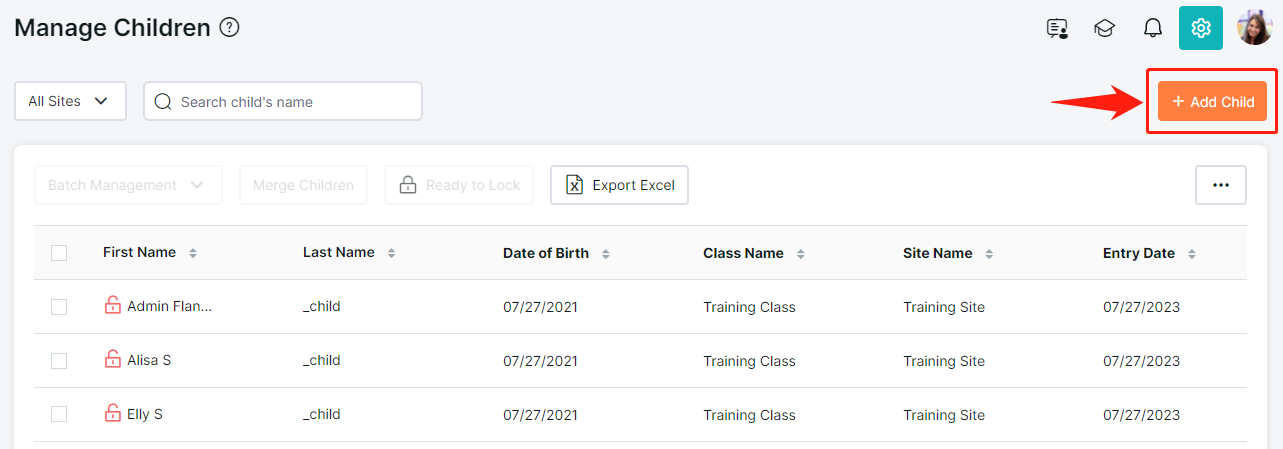Click the lock icon beside Admin Flan...
The image size is (1283, 449).
coord(113,306)
